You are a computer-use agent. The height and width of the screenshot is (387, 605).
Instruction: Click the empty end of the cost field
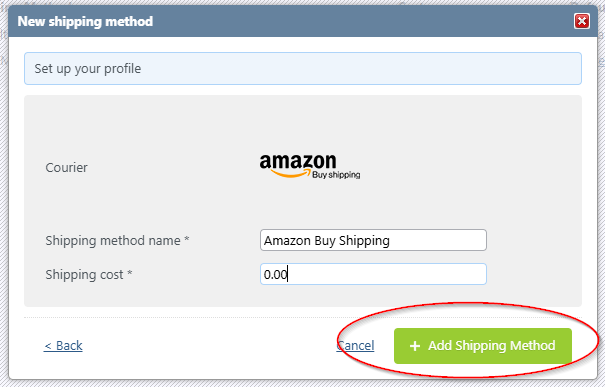click(387, 274)
